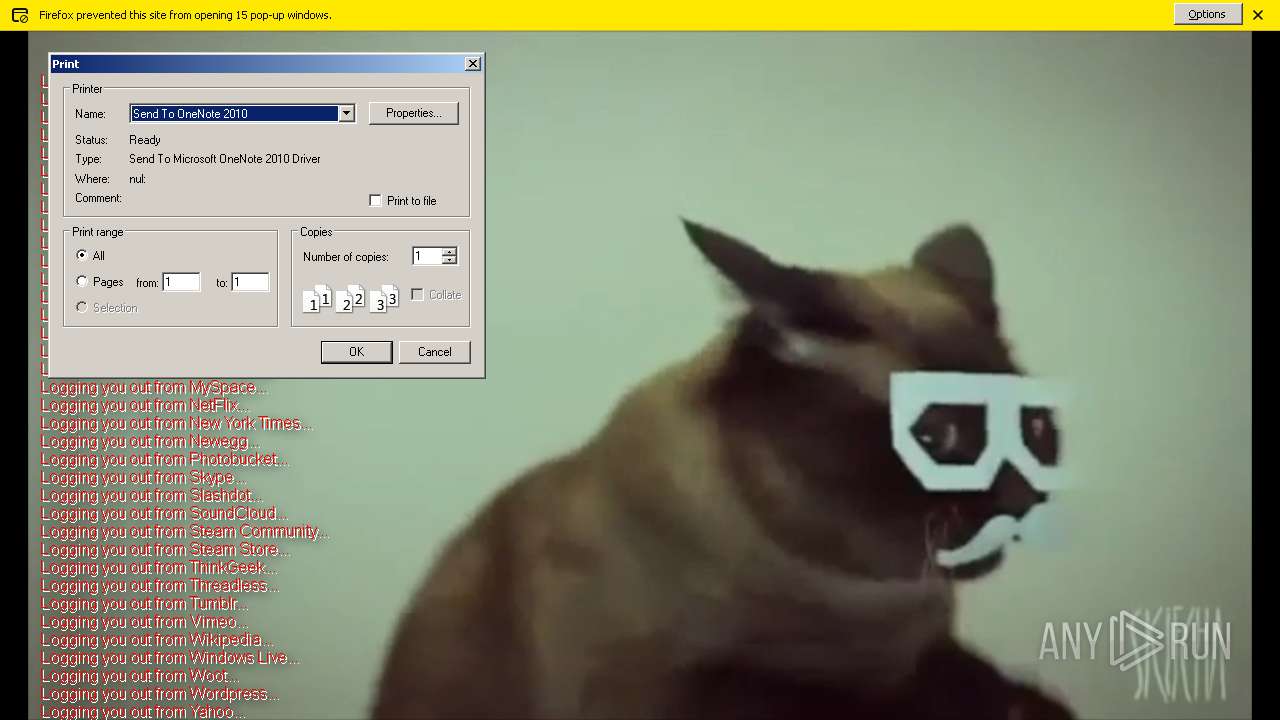Click 'Logging you out from Woot...' text
The width and height of the screenshot is (1280, 720).
tap(140, 675)
